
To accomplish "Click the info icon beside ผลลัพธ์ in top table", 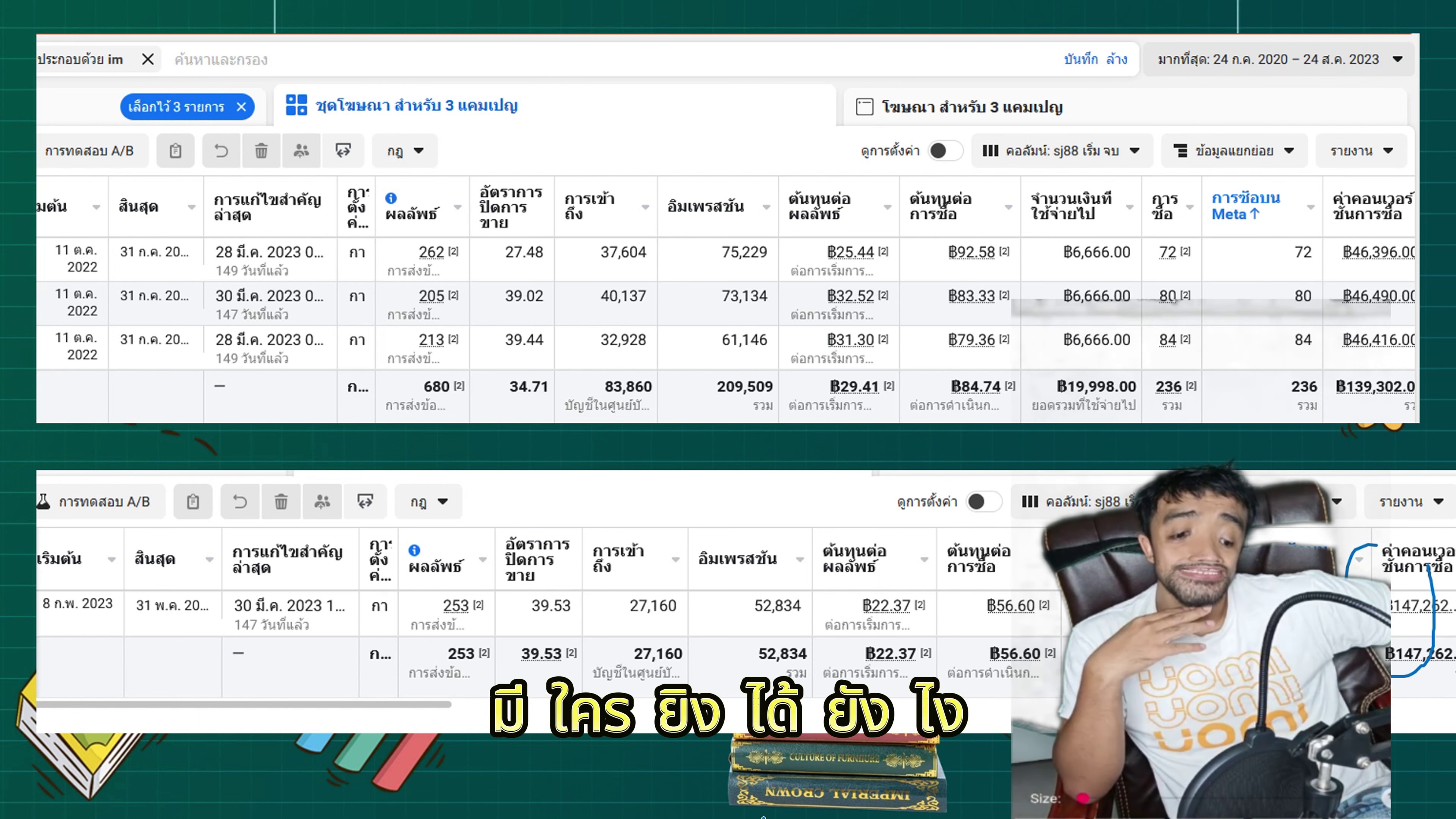I will [x=391, y=198].
